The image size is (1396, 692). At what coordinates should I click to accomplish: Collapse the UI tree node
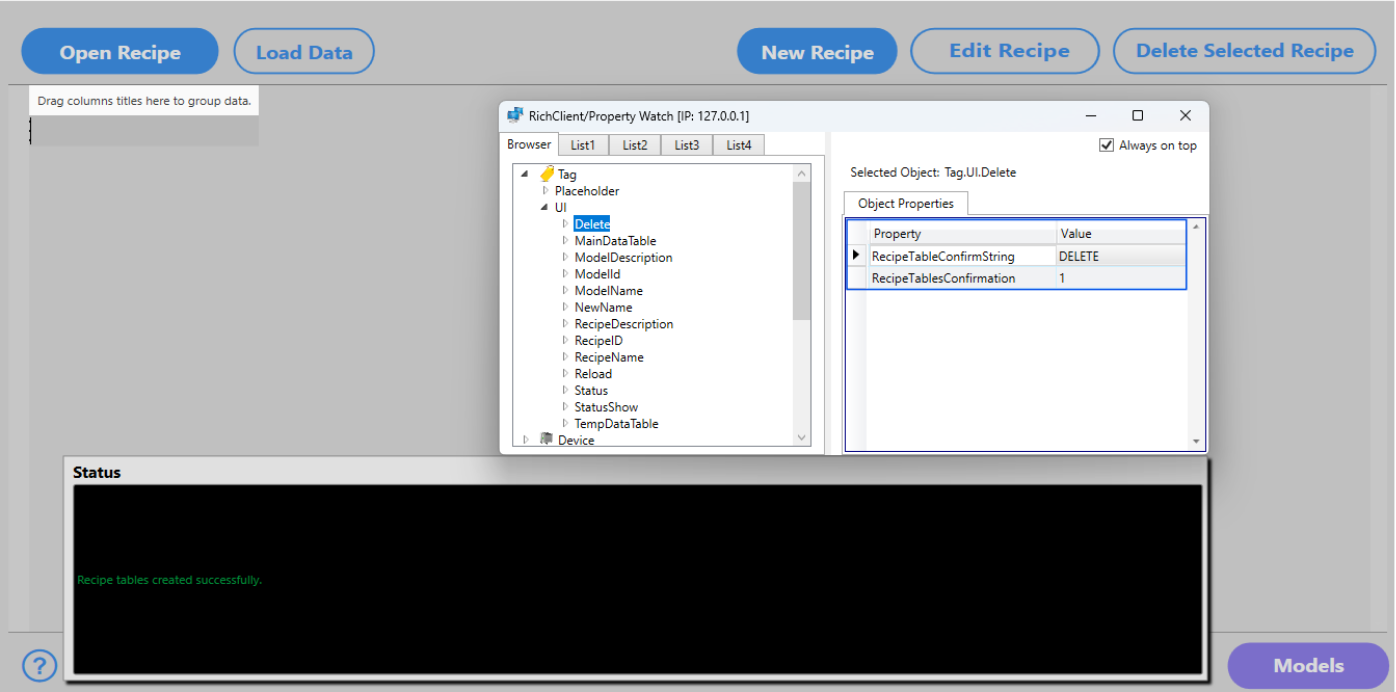pos(545,207)
